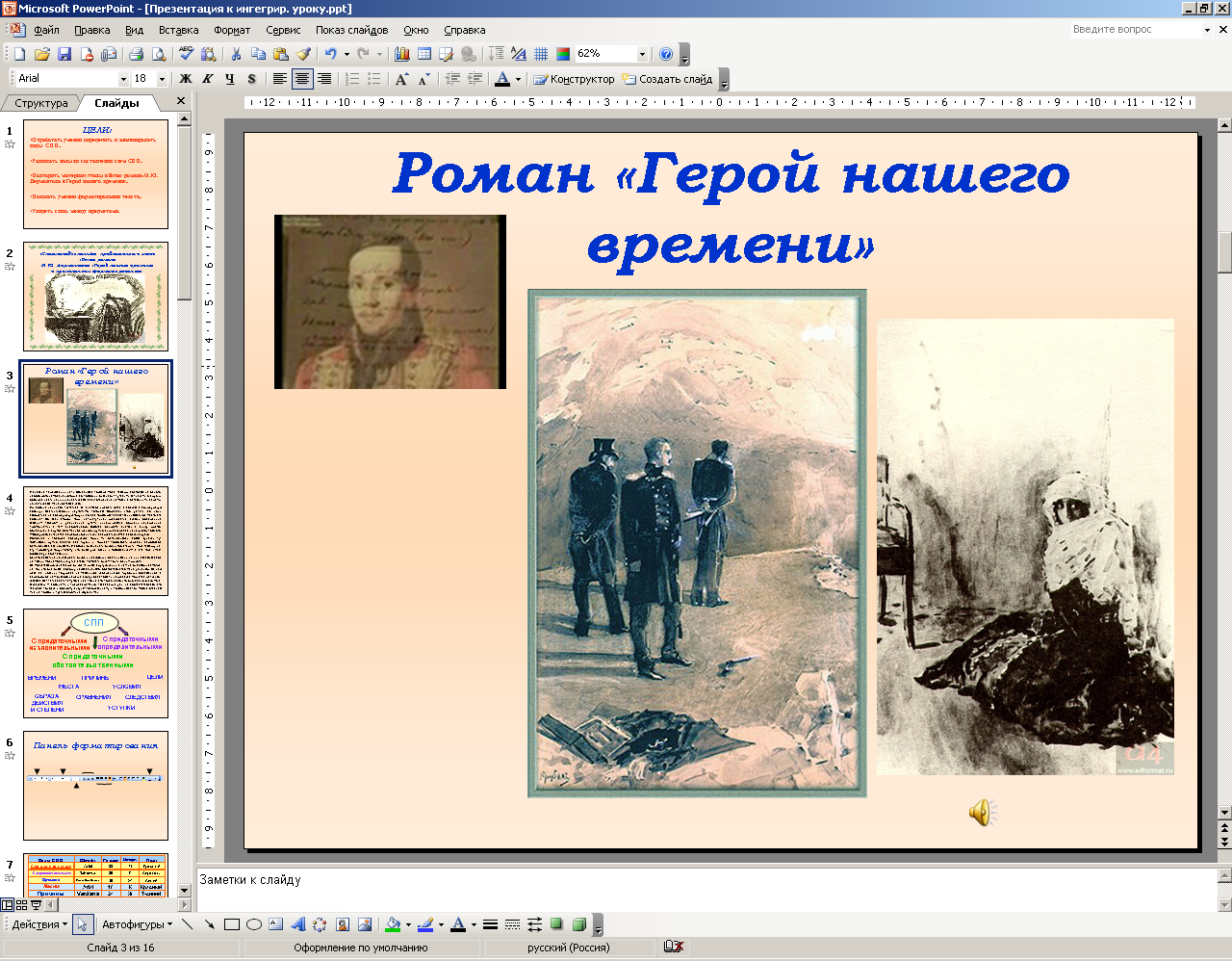This screenshot has width=1232, height=961.
Task: Undo the last action
Action: pyautogui.click(x=330, y=54)
